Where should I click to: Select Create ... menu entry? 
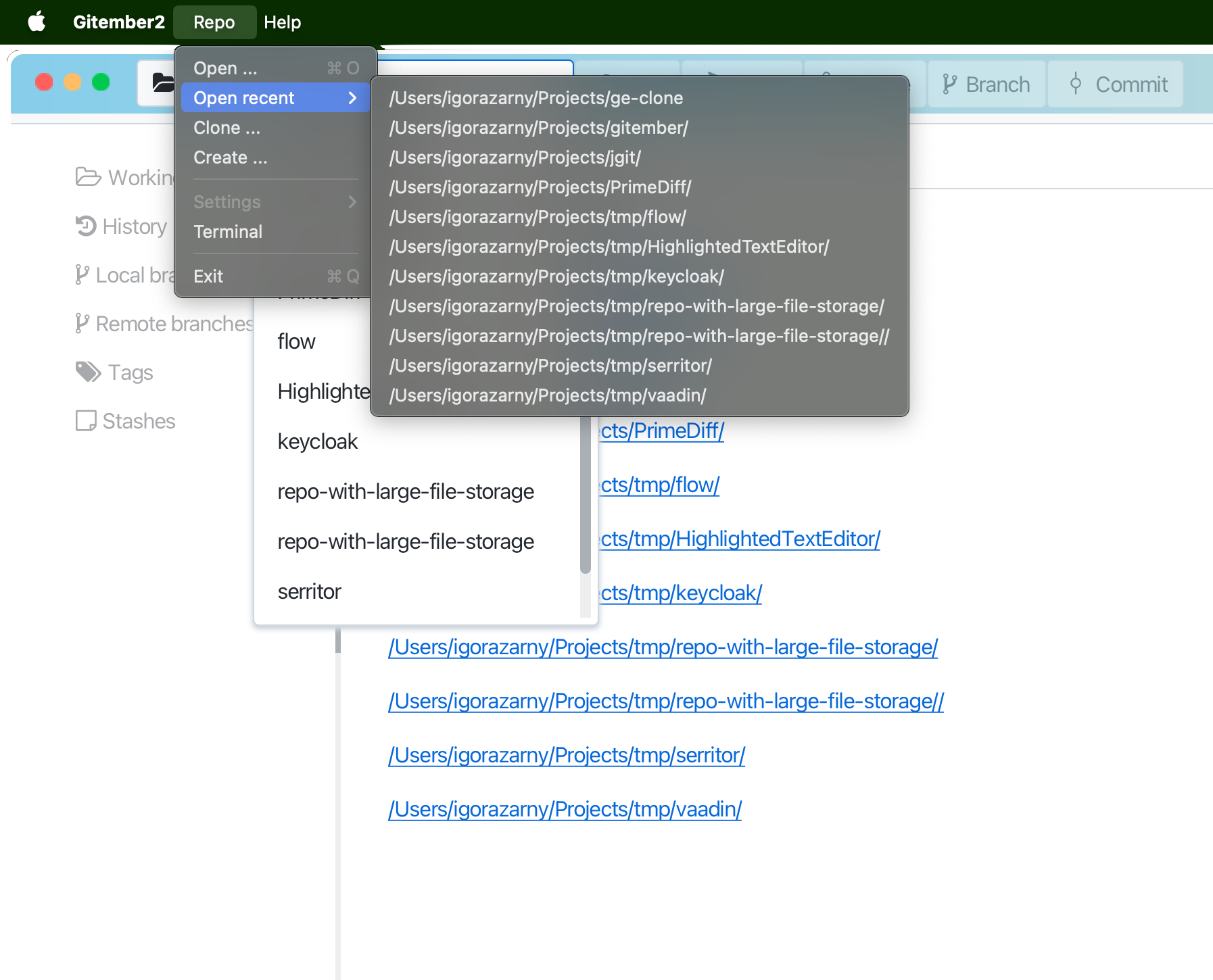tap(276, 157)
